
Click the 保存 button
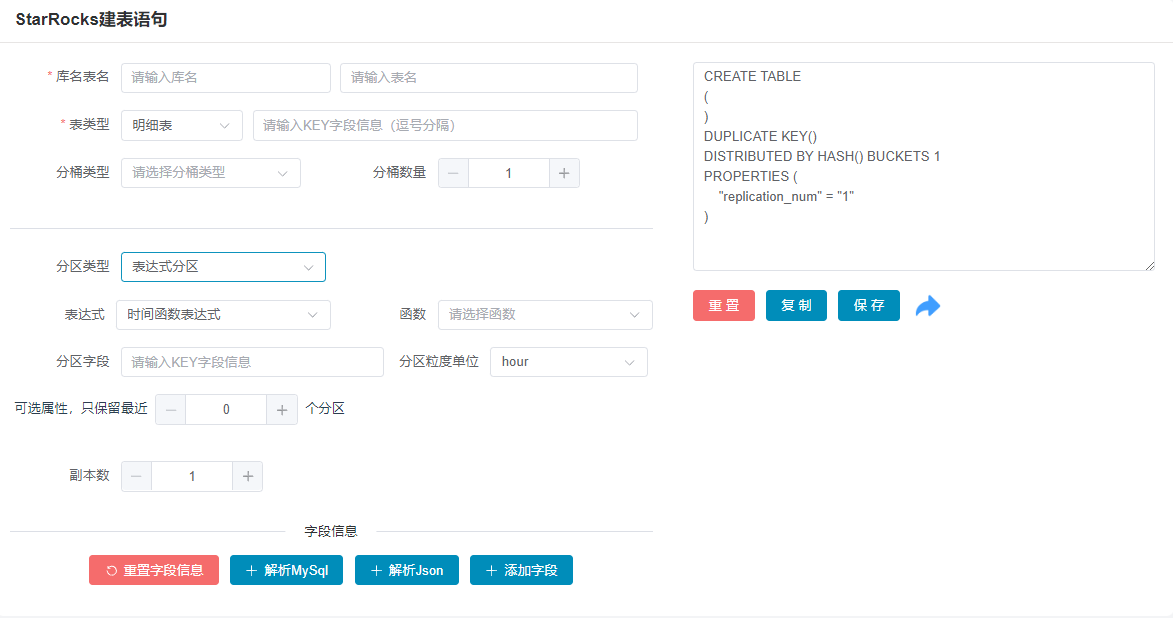tap(869, 305)
